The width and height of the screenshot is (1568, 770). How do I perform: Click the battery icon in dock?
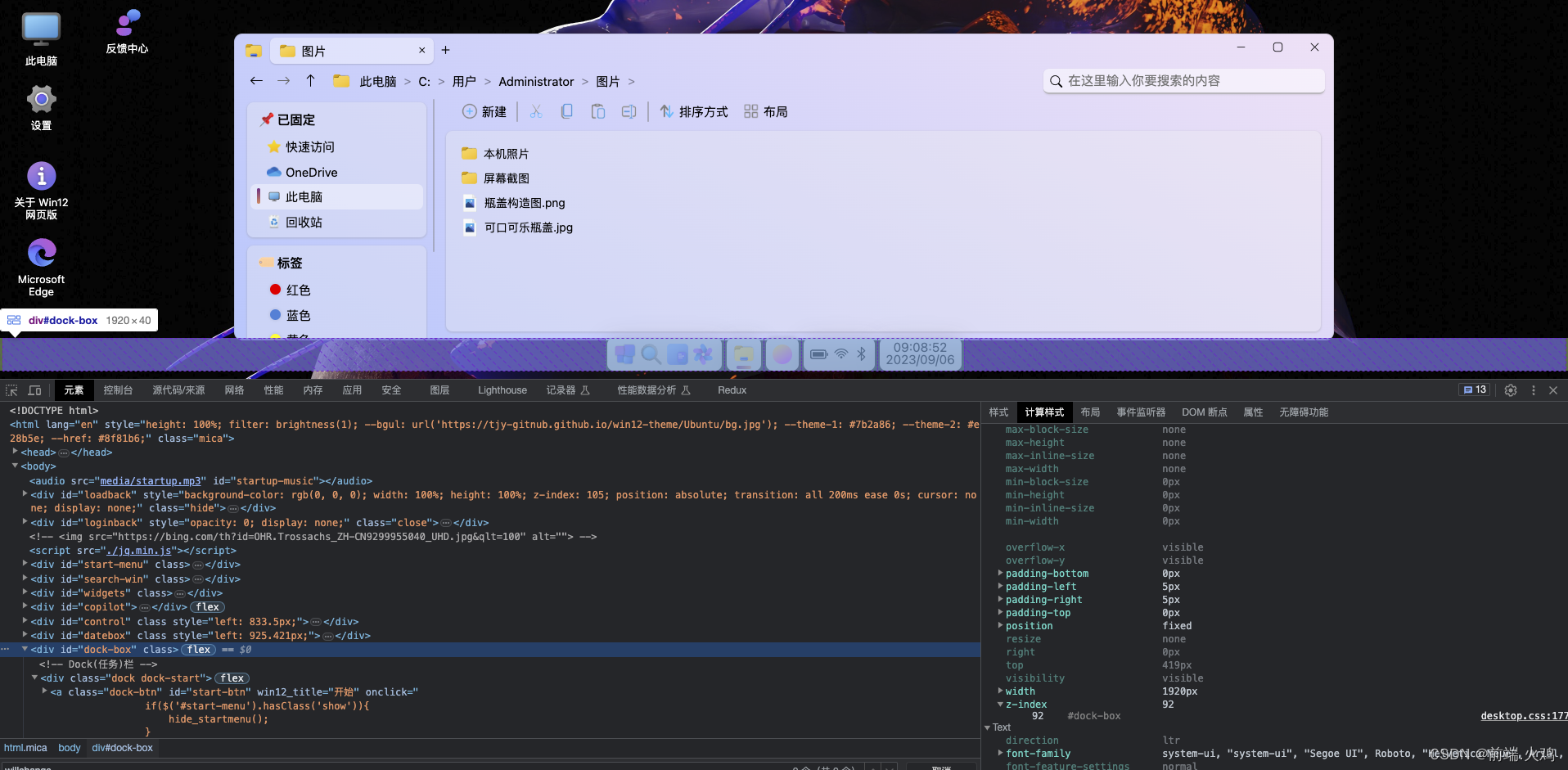pyautogui.click(x=818, y=354)
